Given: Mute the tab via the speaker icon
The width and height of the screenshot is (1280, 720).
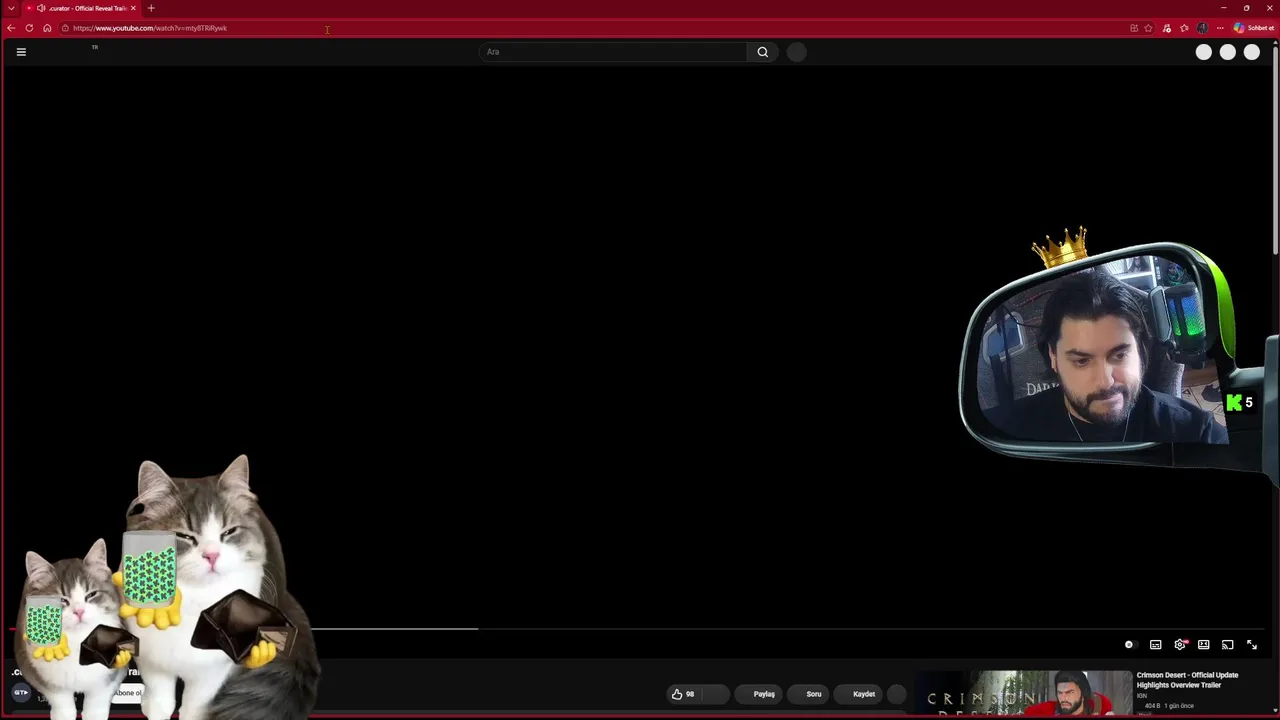Looking at the screenshot, I should coord(41,8).
